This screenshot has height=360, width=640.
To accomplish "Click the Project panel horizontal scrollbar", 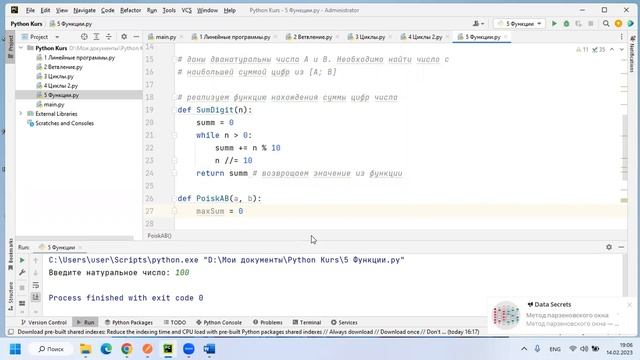I will coord(75,237).
